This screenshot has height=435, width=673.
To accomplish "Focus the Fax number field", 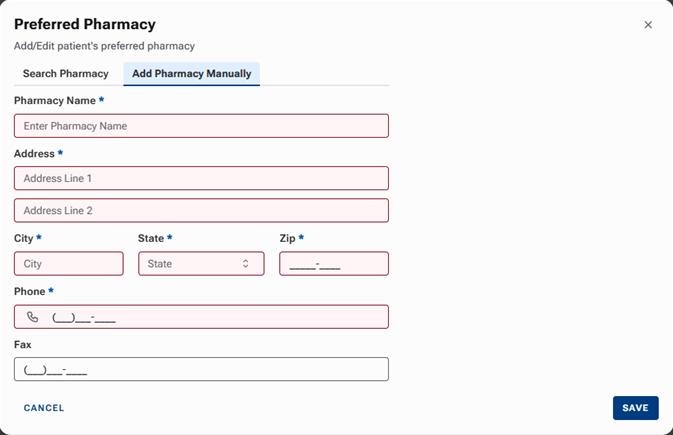I will (201, 370).
